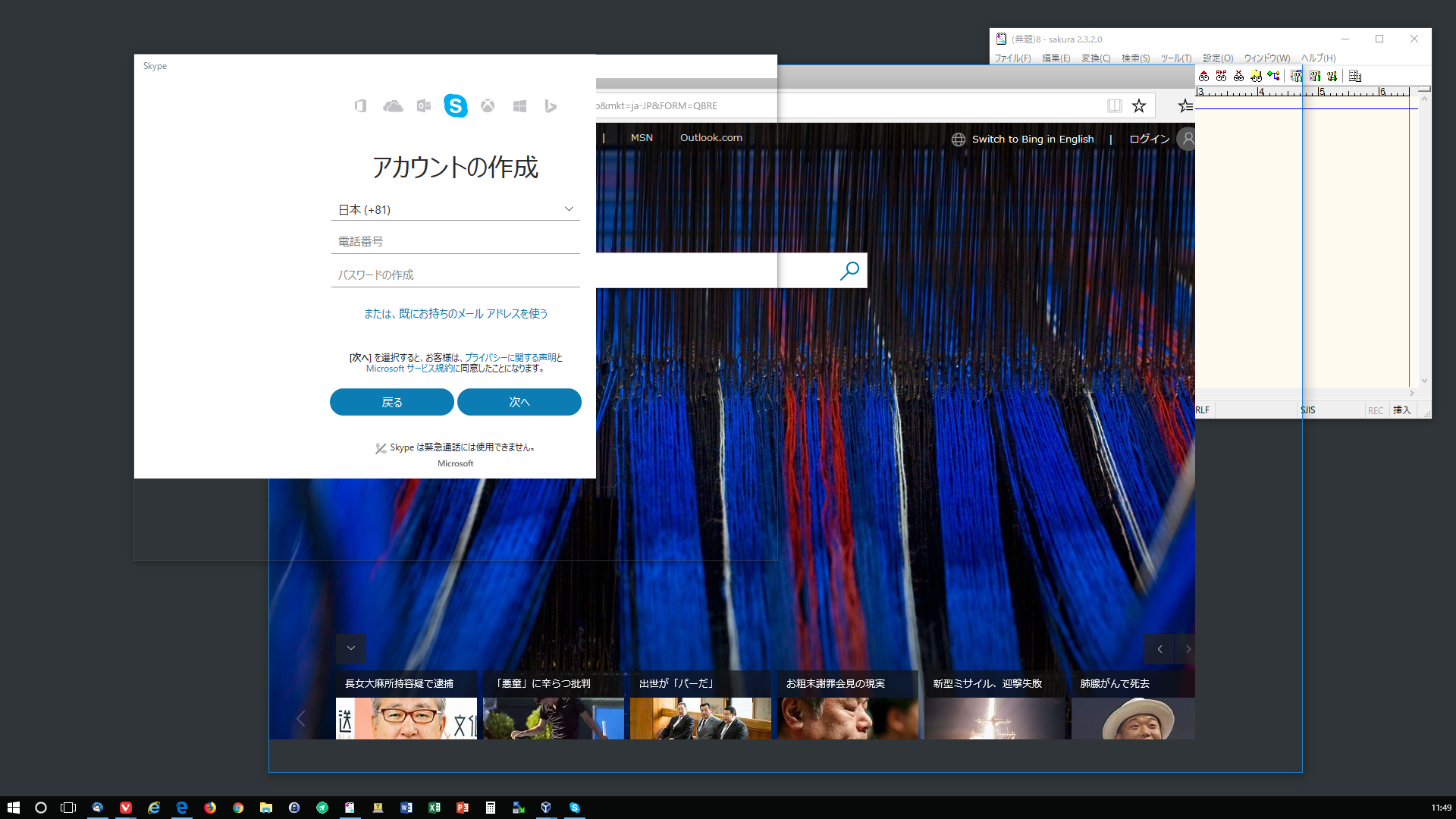1456x819 pixels.
Task: Open Vivaldi browser from the taskbar
Action: [x=126, y=808]
